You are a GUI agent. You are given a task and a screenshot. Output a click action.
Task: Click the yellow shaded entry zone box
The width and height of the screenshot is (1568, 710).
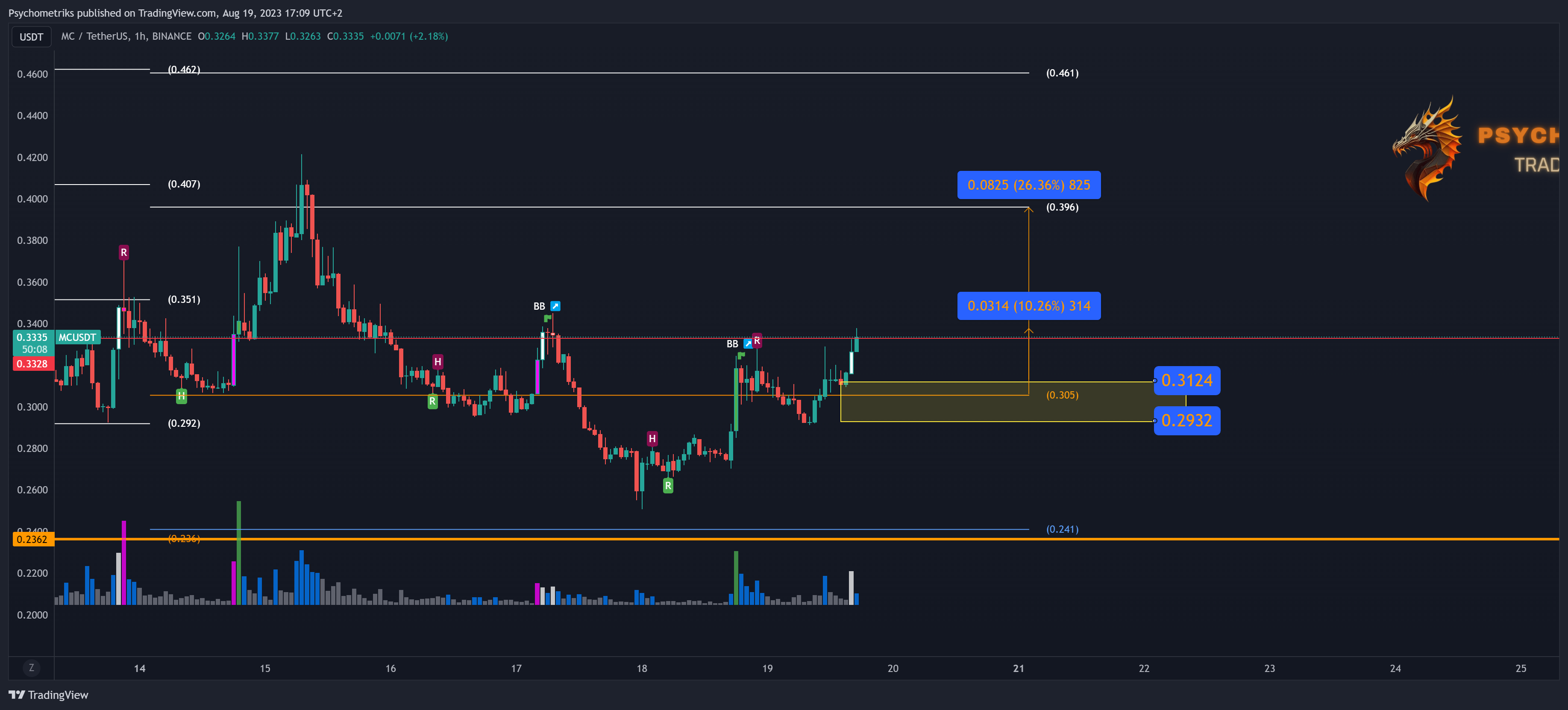[x=997, y=402]
